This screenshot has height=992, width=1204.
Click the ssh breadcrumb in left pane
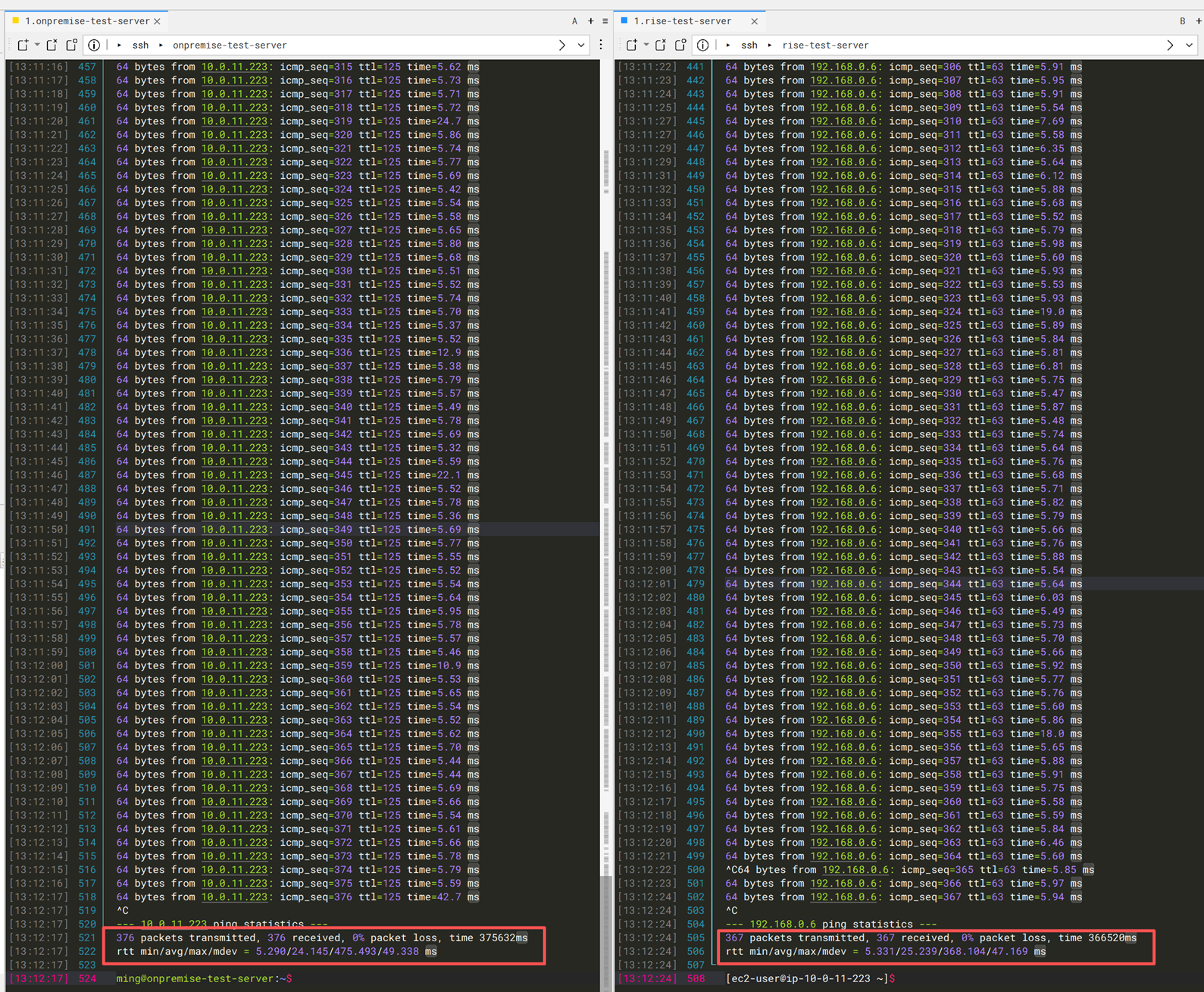[141, 45]
